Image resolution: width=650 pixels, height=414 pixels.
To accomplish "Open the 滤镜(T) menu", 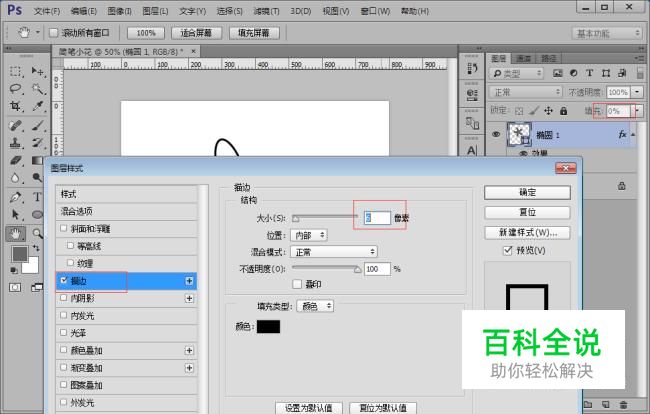I will (266, 11).
